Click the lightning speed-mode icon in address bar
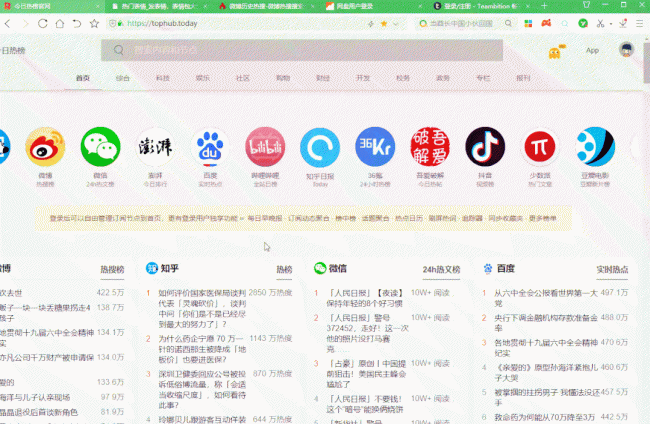 click(x=371, y=24)
